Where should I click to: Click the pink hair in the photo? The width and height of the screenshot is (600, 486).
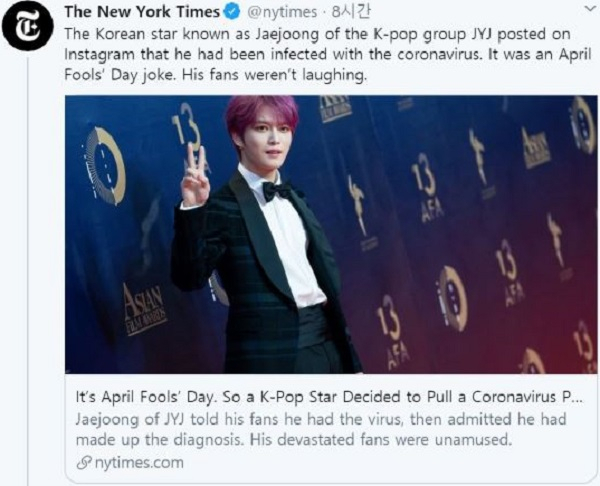click(x=261, y=111)
